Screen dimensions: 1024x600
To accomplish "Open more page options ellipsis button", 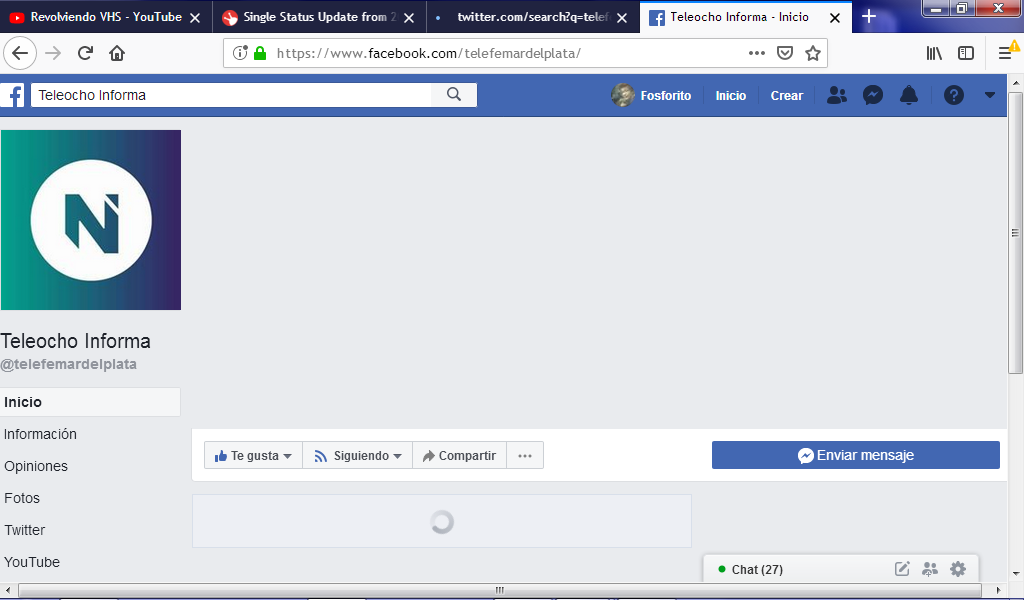I will point(525,455).
